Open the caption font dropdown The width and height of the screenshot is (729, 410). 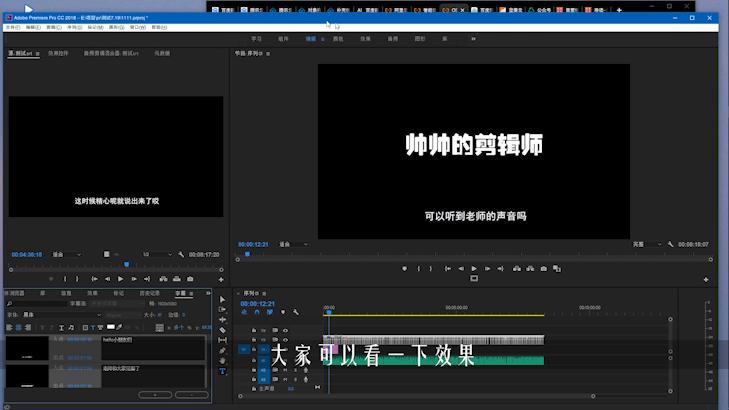pyautogui.click(x=62, y=315)
